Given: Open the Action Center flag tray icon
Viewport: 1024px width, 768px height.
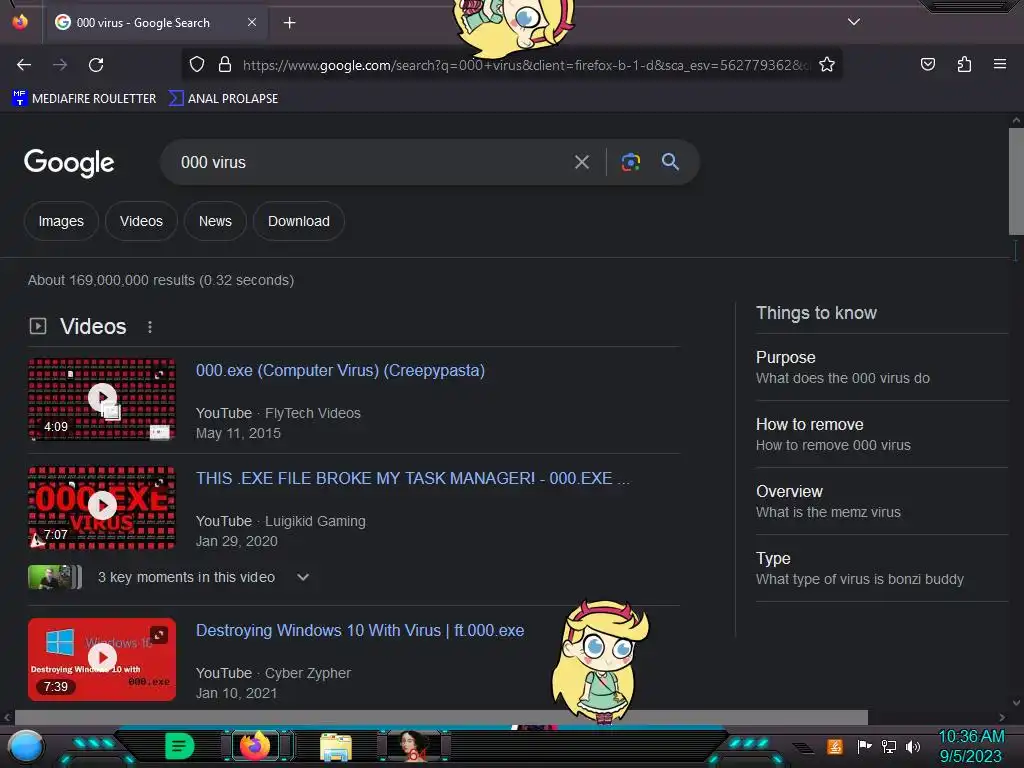Looking at the screenshot, I should pyautogui.click(x=864, y=746).
